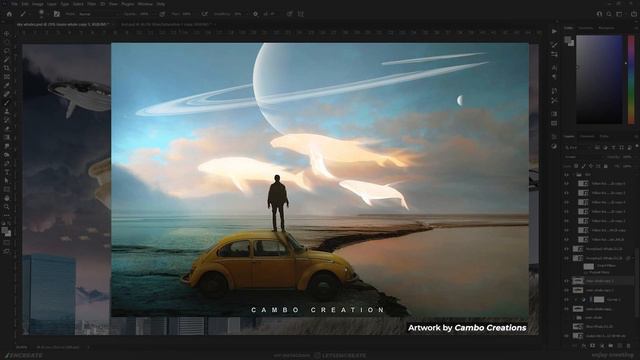Toggle layer filtering switch in Layers panel
640x360 pixels.
pyautogui.click(x=636, y=147)
